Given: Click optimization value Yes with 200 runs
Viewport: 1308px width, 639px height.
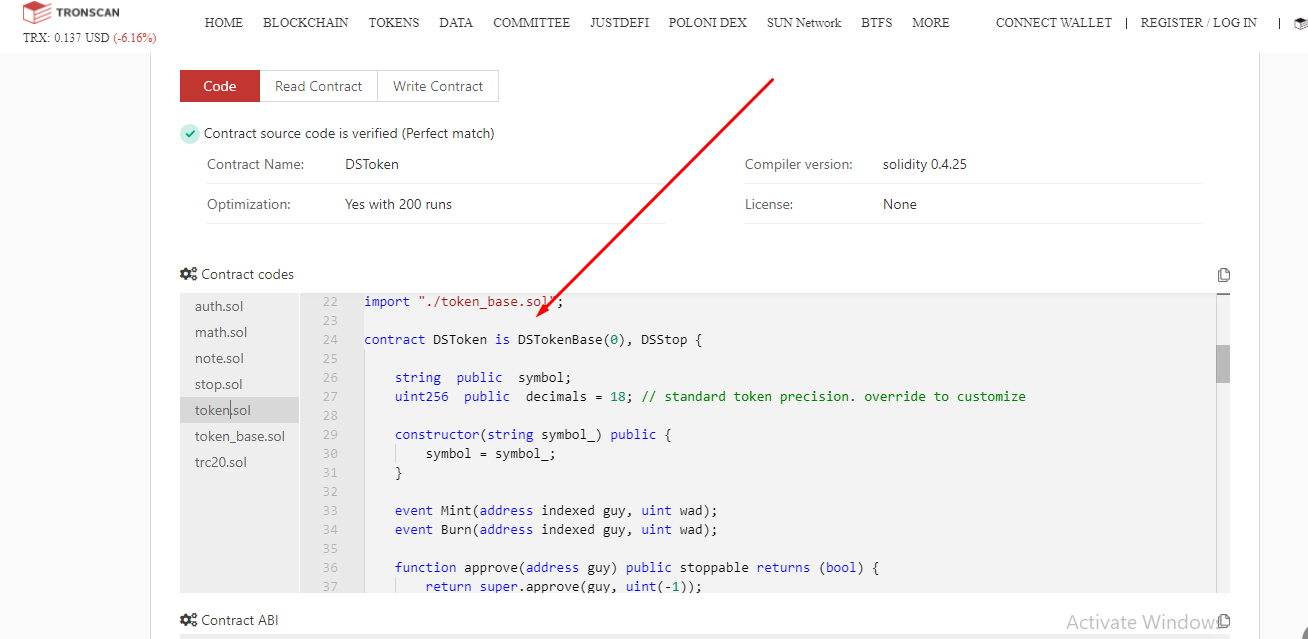Looking at the screenshot, I should click(398, 204).
